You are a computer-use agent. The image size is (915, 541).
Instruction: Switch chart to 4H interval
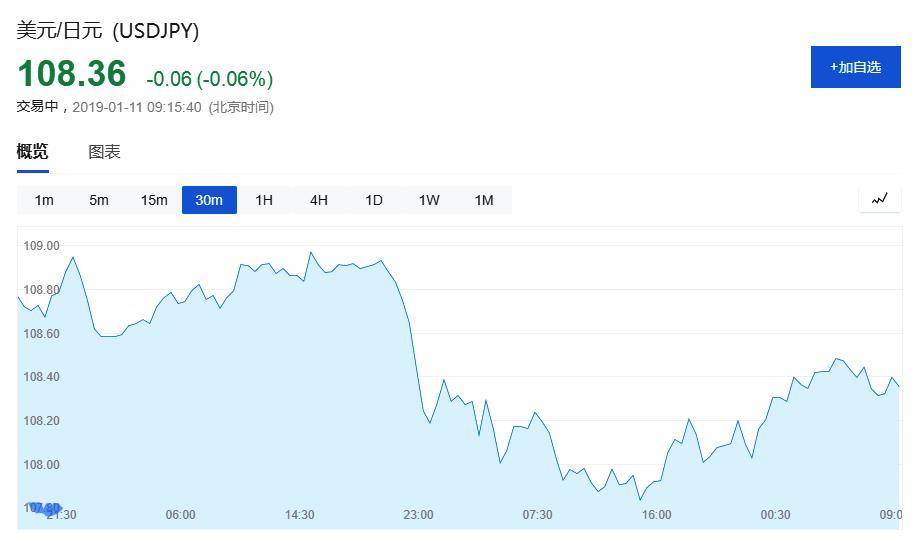click(x=319, y=200)
